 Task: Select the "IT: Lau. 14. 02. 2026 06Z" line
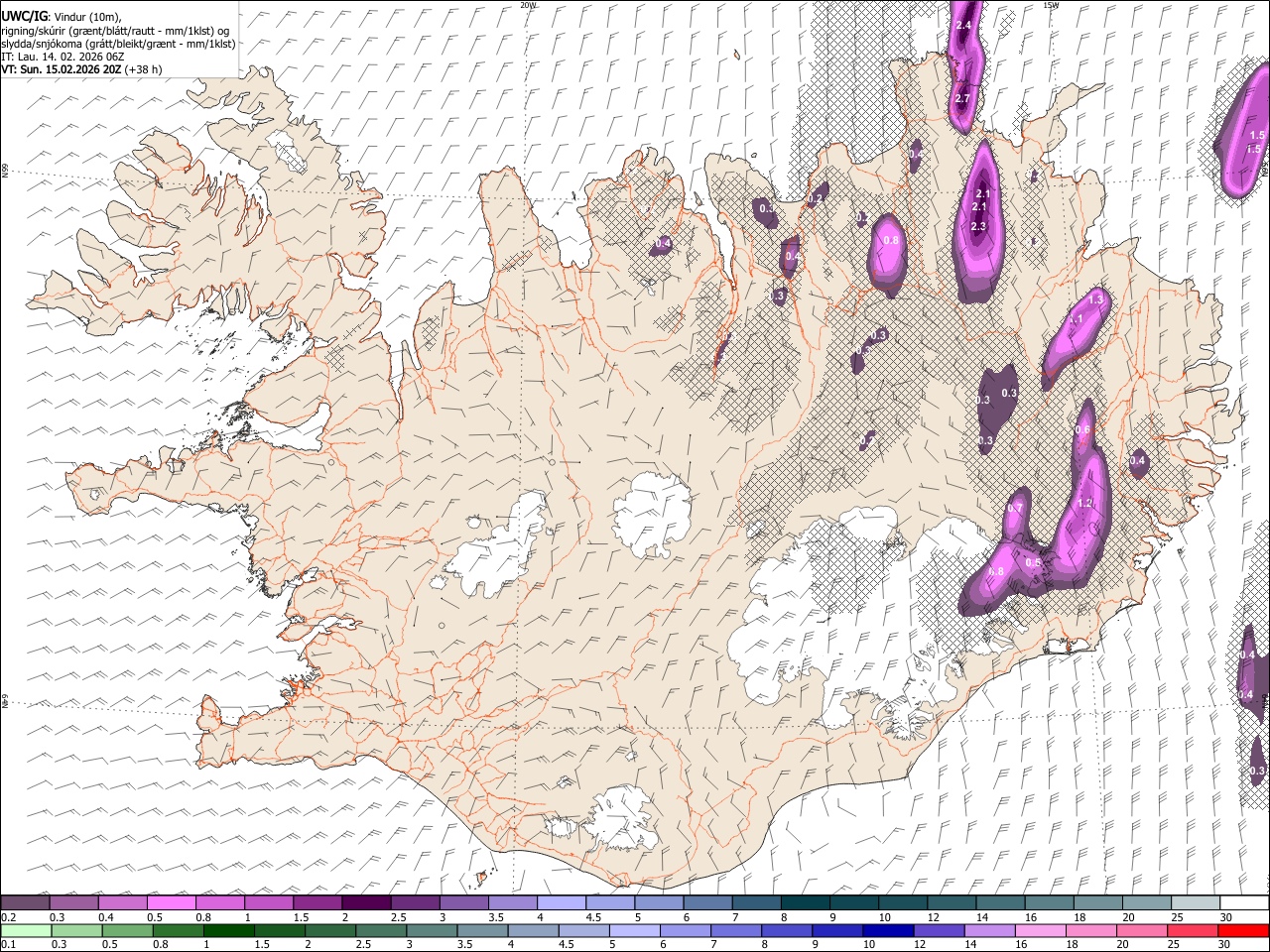63,57
